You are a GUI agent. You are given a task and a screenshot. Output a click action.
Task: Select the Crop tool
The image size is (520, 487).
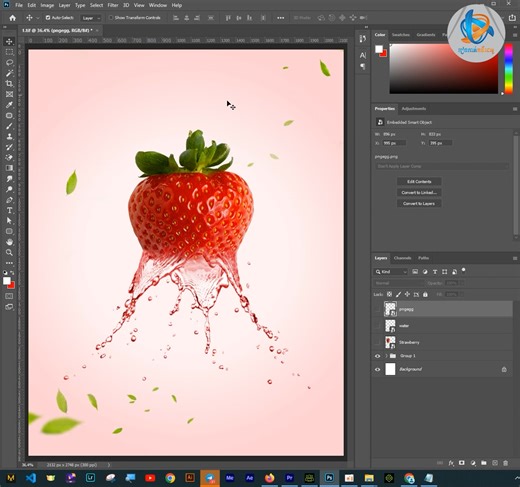click(9, 84)
